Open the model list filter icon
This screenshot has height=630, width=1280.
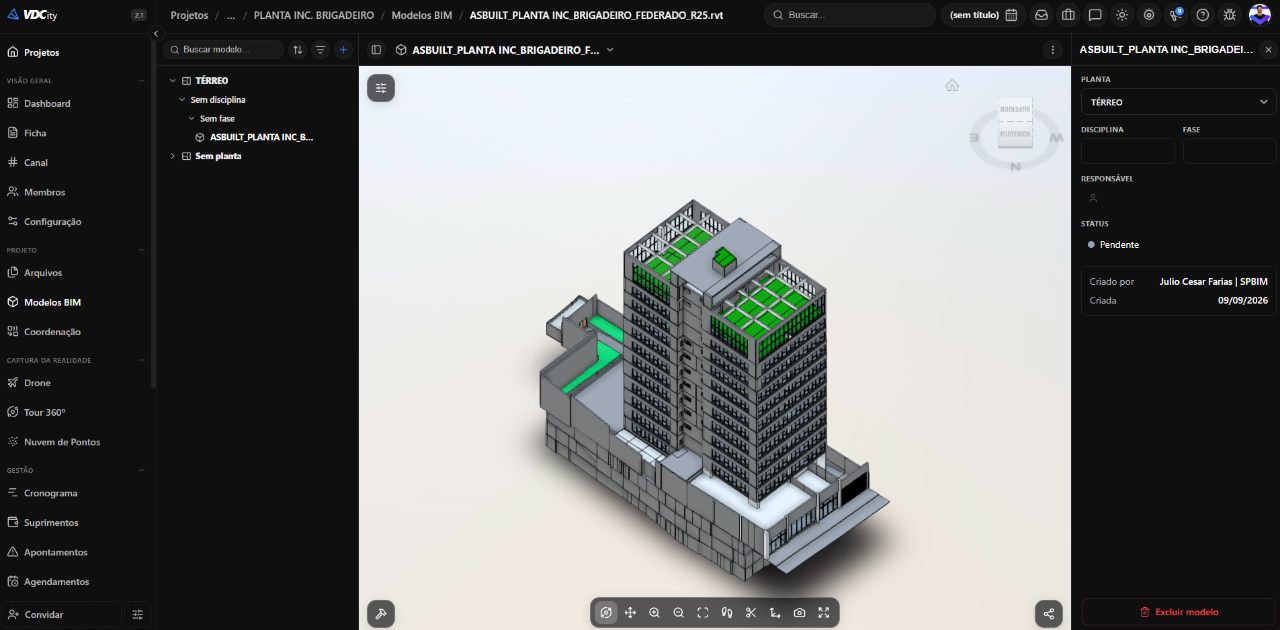coord(320,49)
